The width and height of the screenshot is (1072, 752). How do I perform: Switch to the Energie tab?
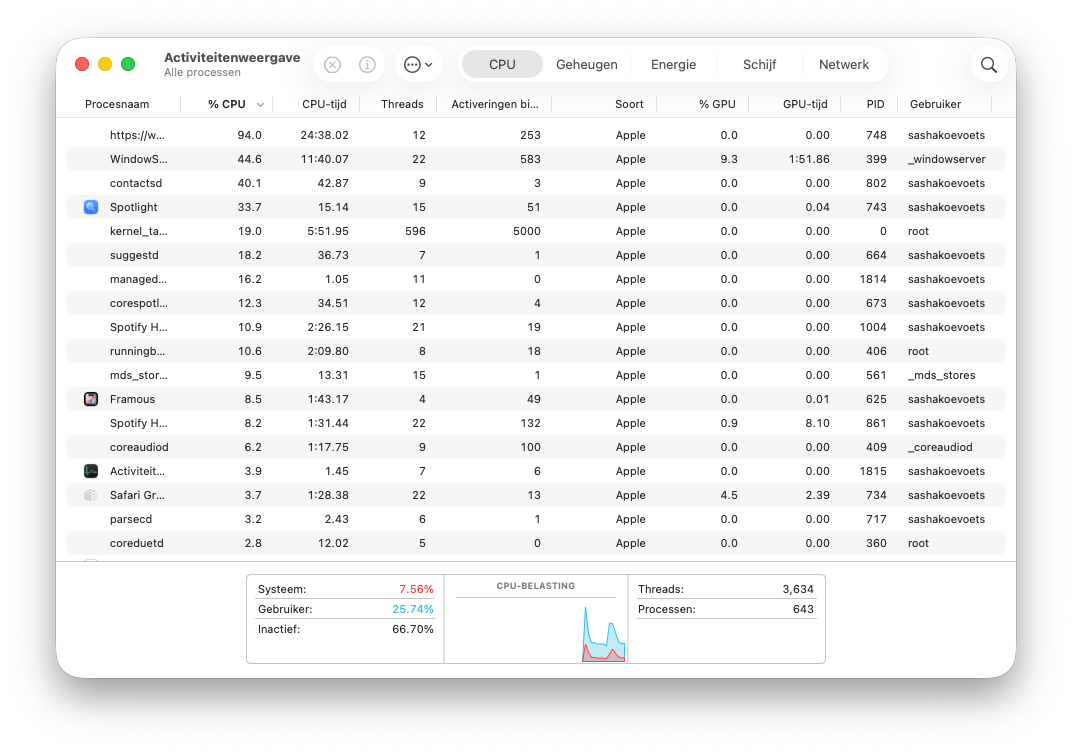673,63
